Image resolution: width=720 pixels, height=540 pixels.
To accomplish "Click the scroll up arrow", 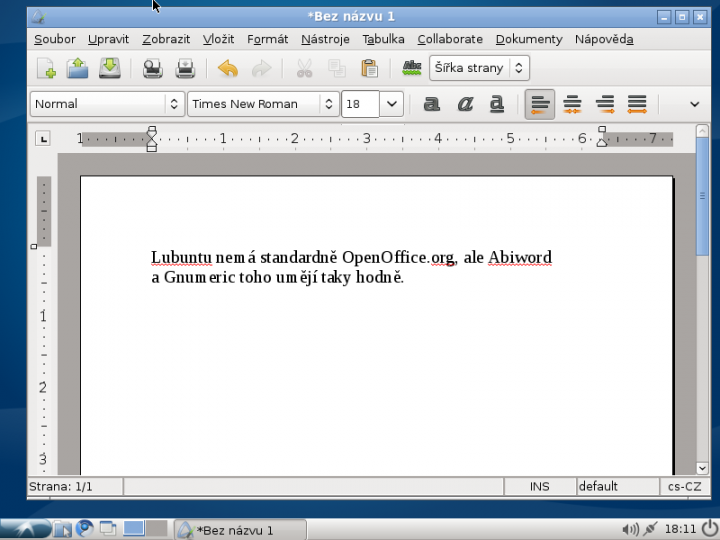I will point(702,131).
